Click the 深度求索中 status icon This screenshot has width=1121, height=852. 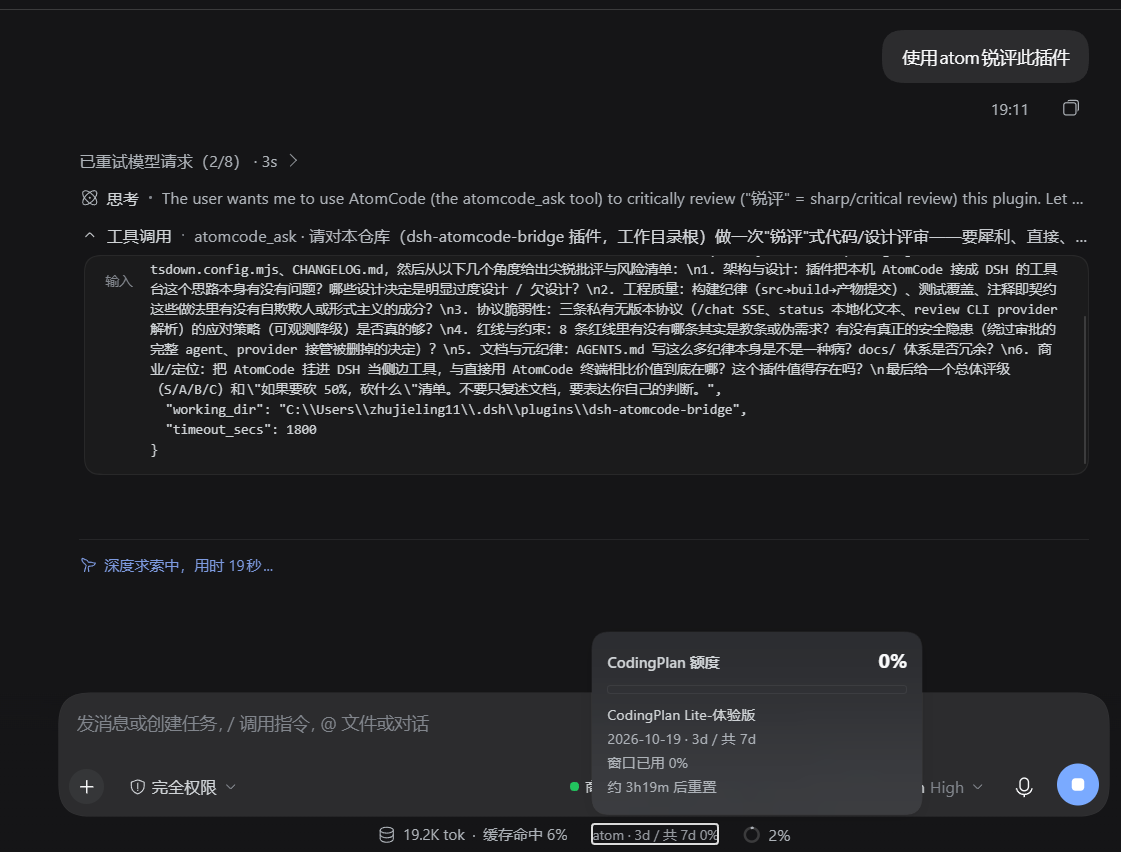coord(88,565)
